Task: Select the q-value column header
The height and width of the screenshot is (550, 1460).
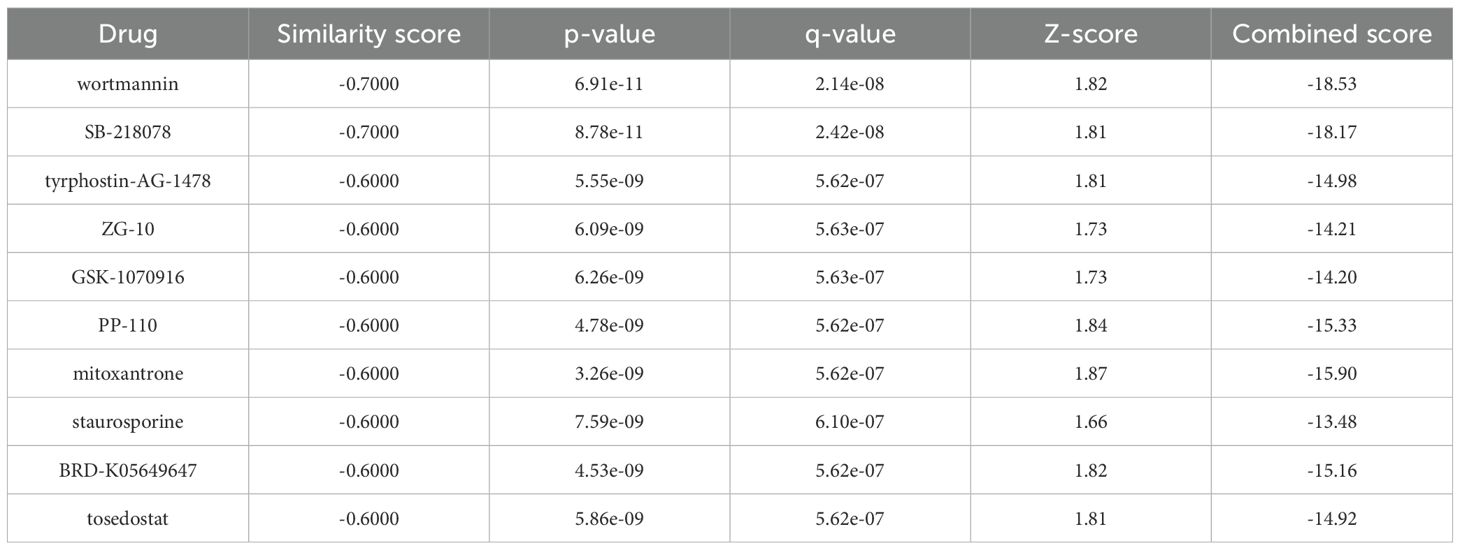Action: click(850, 34)
